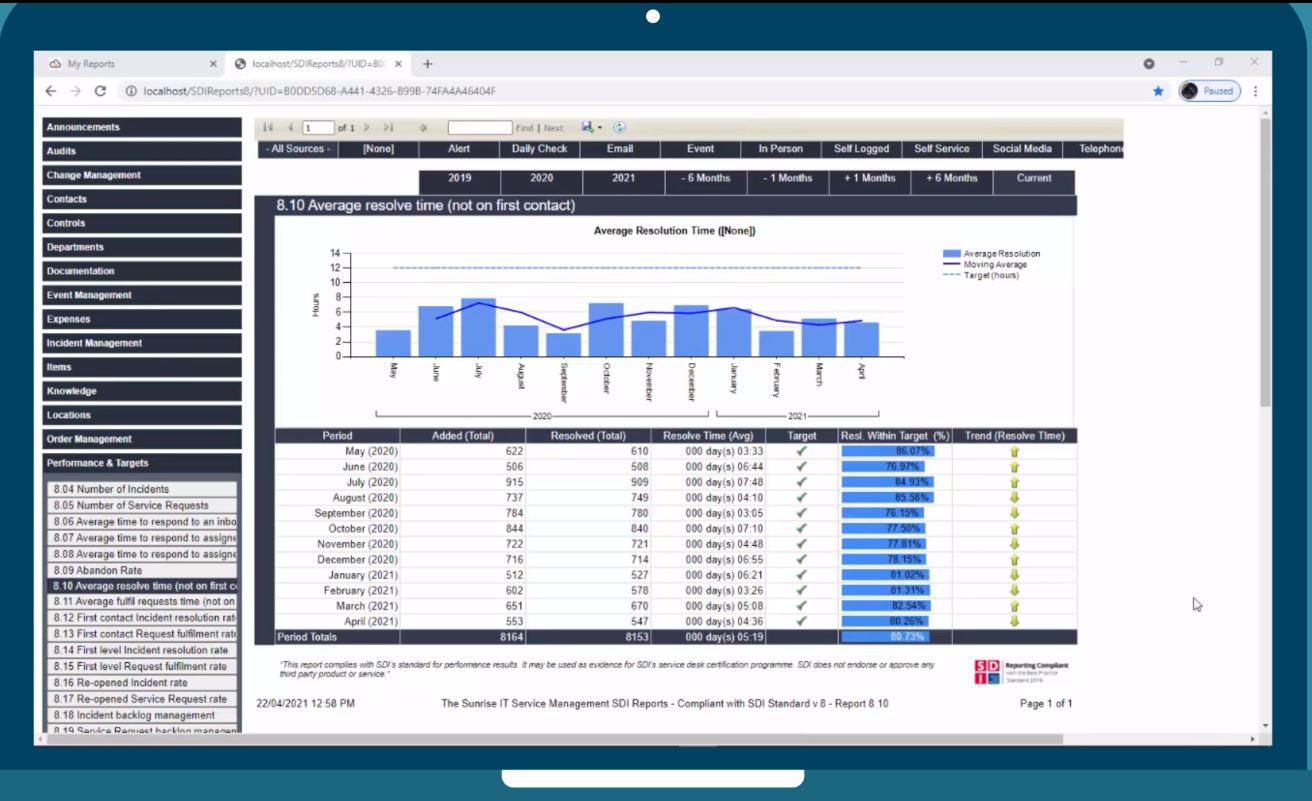The image size is (1312, 801).
Task: Open a new browser tab
Action: [428, 64]
